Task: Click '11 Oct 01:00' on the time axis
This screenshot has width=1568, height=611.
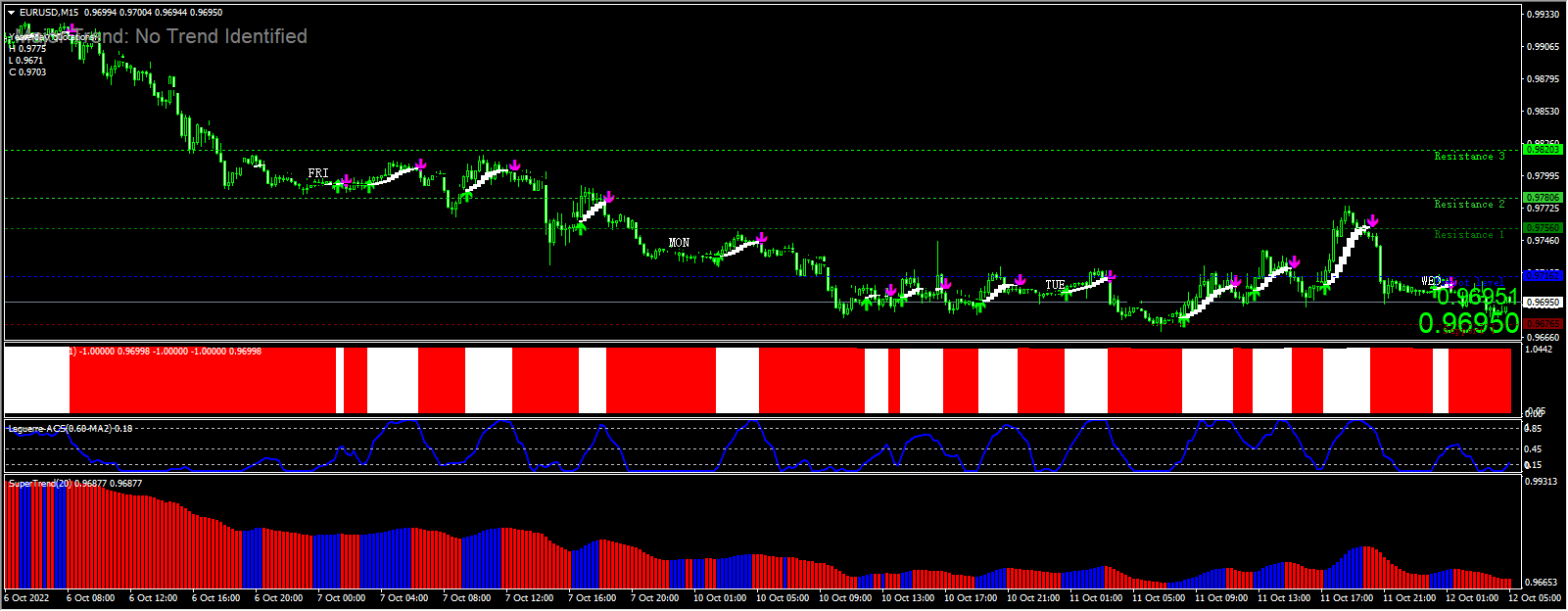Action: (x=1096, y=597)
